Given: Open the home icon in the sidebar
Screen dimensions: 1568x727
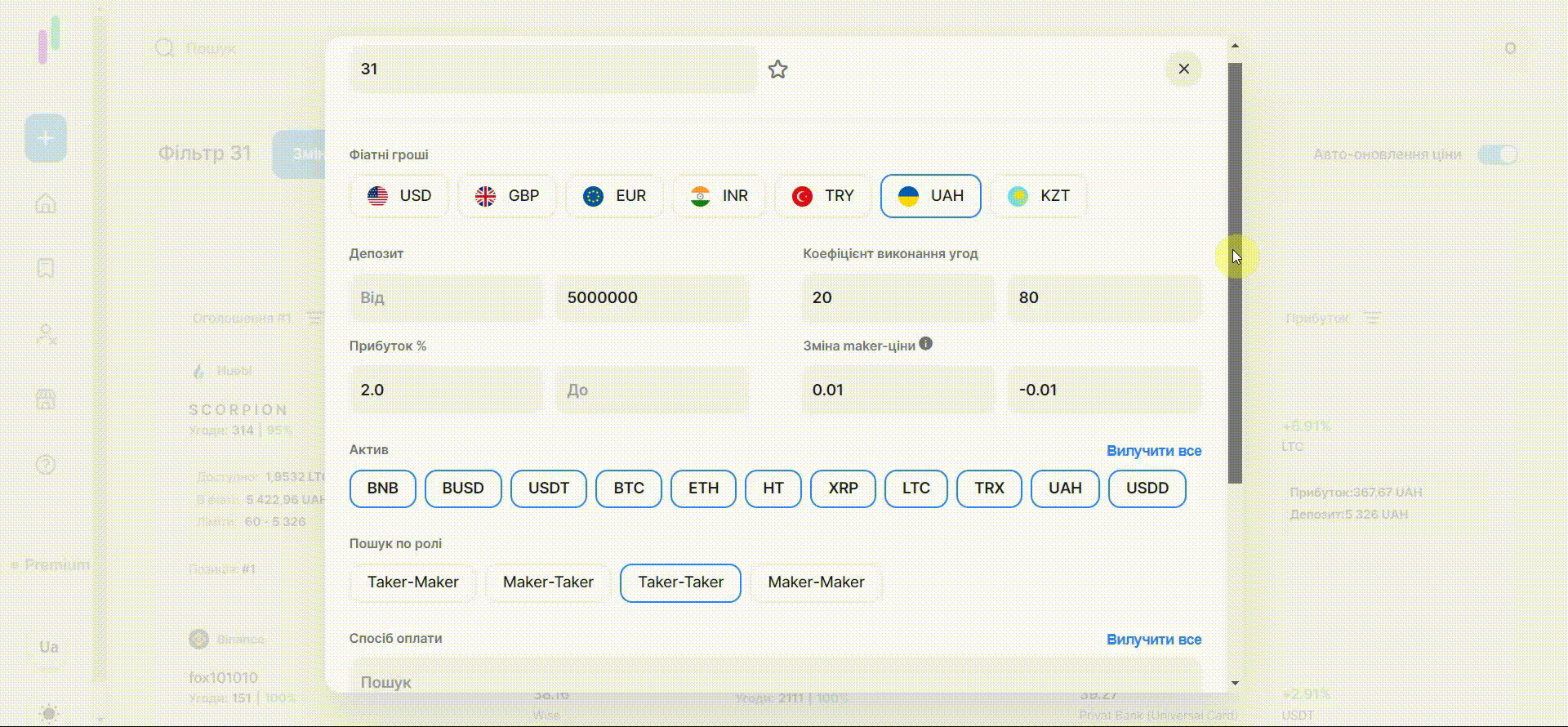Looking at the screenshot, I should click(46, 203).
